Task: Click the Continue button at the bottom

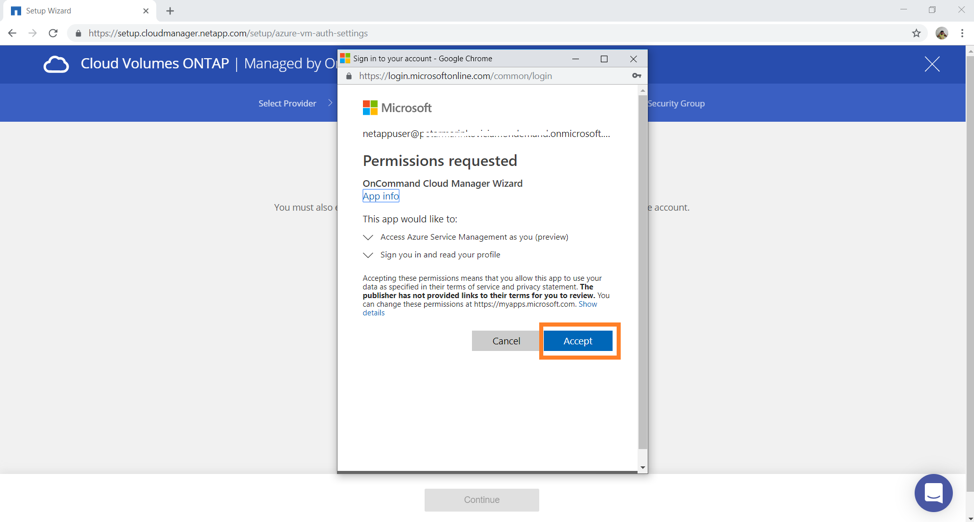Action: 482,500
